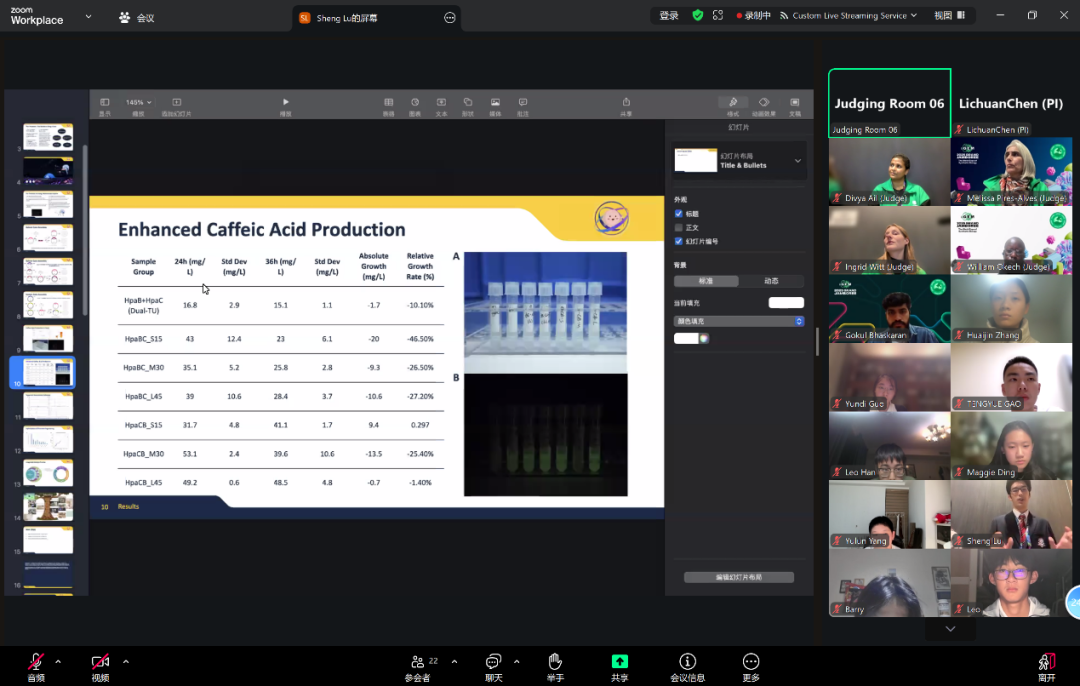Open the participants list
This screenshot has height=686, width=1080.
pos(418,662)
